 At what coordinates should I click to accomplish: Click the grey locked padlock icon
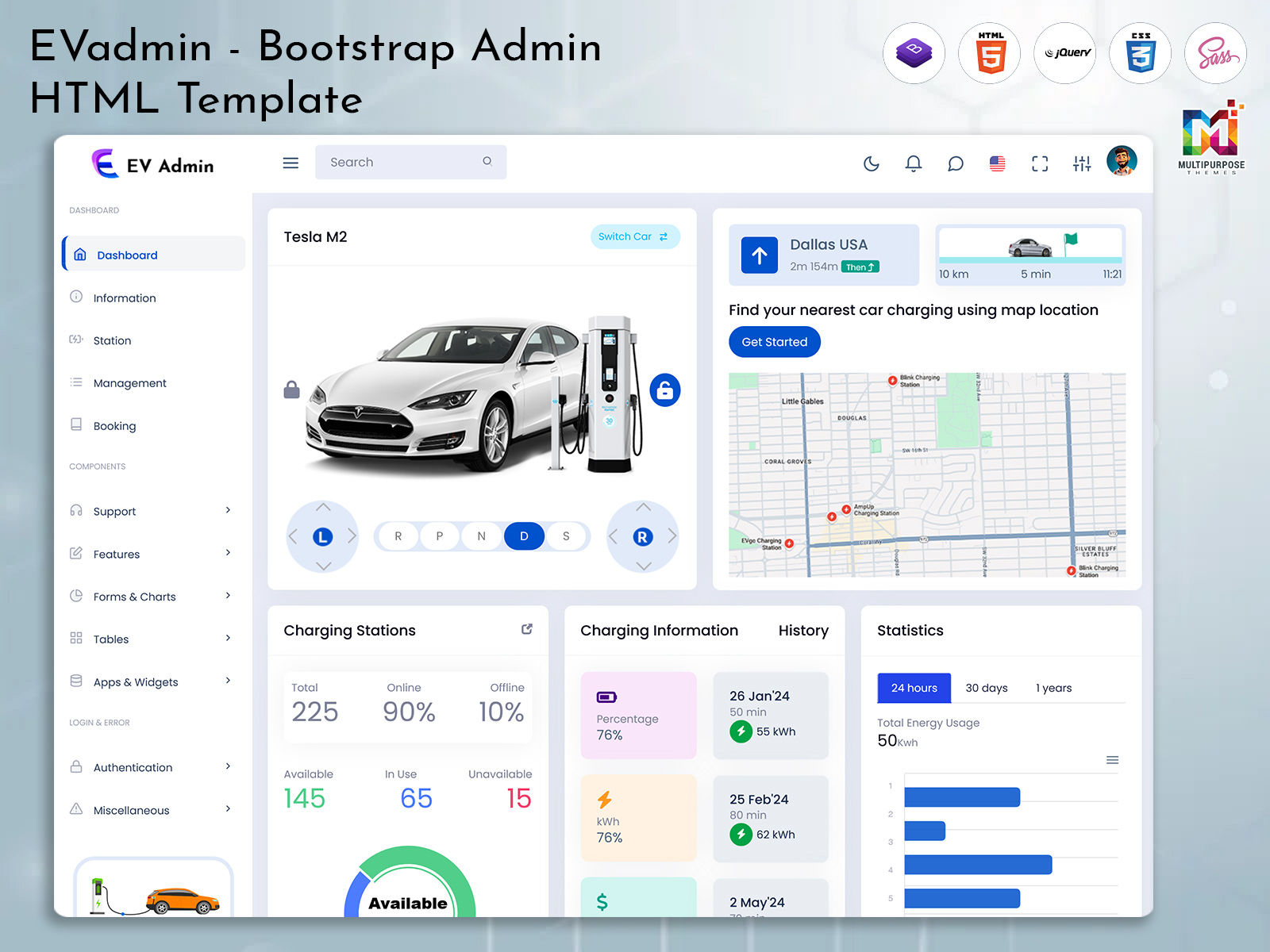click(292, 390)
